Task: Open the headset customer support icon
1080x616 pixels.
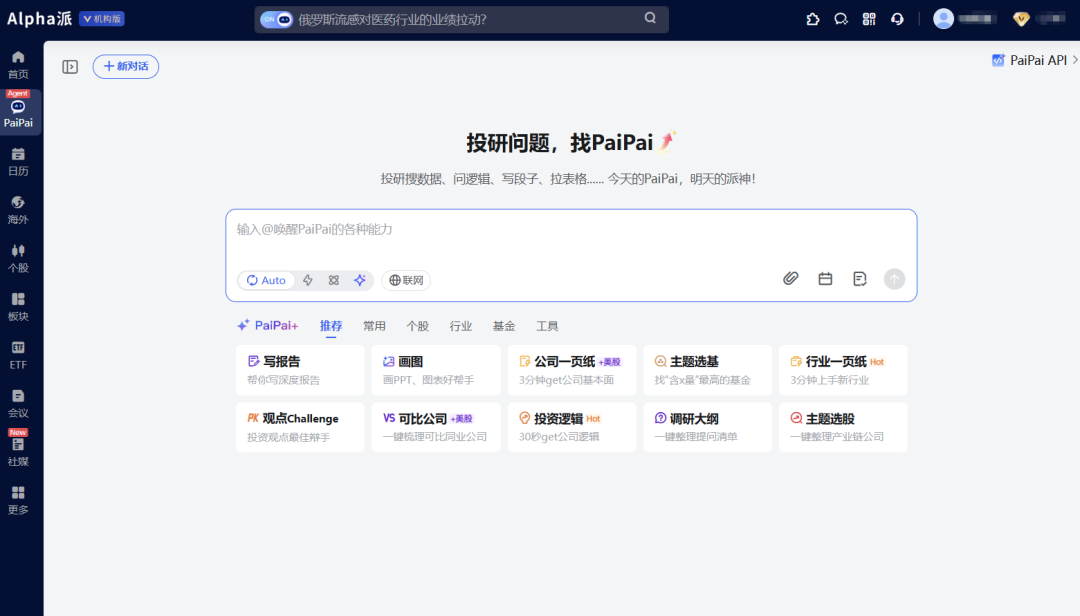Action: pyautogui.click(x=897, y=18)
